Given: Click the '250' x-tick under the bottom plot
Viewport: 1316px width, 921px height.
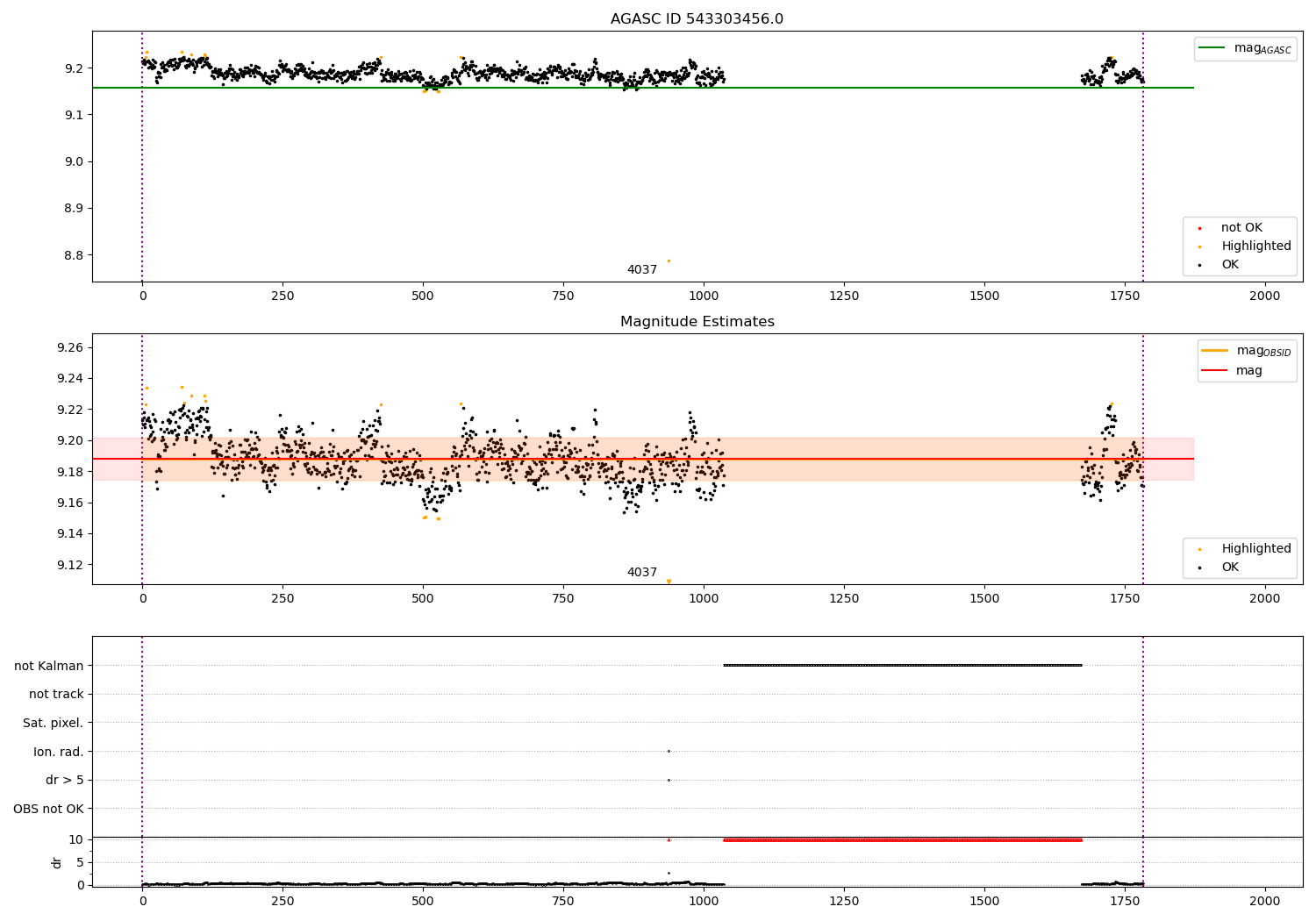Looking at the screenshot, I should [283, 901].
